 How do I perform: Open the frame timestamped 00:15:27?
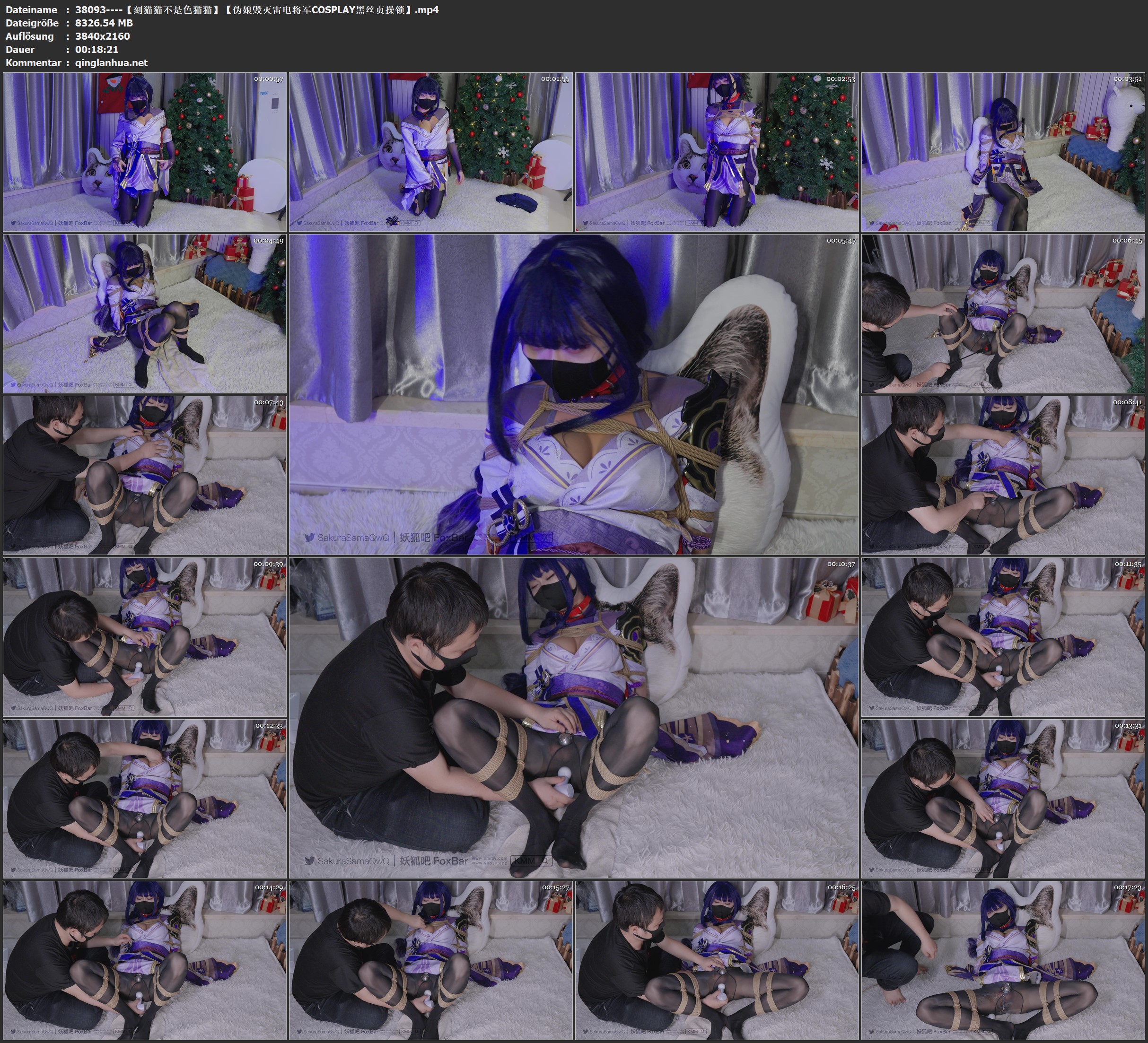point(431,960)
